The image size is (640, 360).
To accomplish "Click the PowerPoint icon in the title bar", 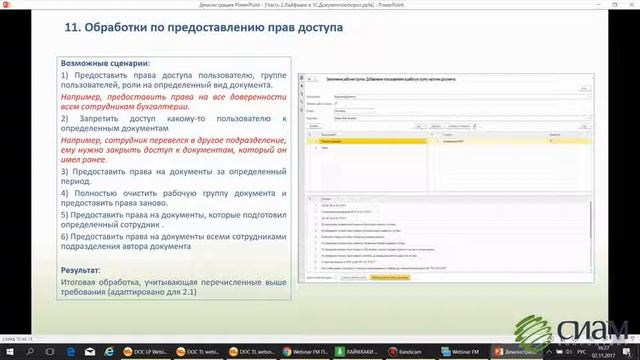I will (6, 4).
